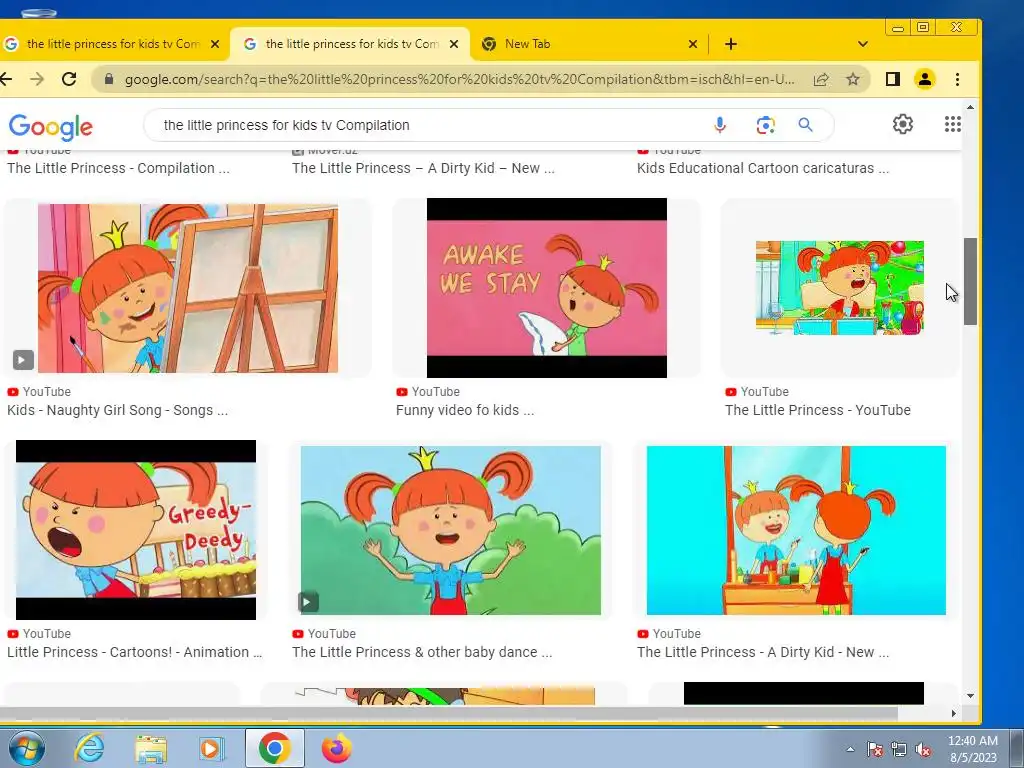This screenshot has width=1024, height=768.
Task: Open the Google apps grid
Action: click(x=952, y=124)
